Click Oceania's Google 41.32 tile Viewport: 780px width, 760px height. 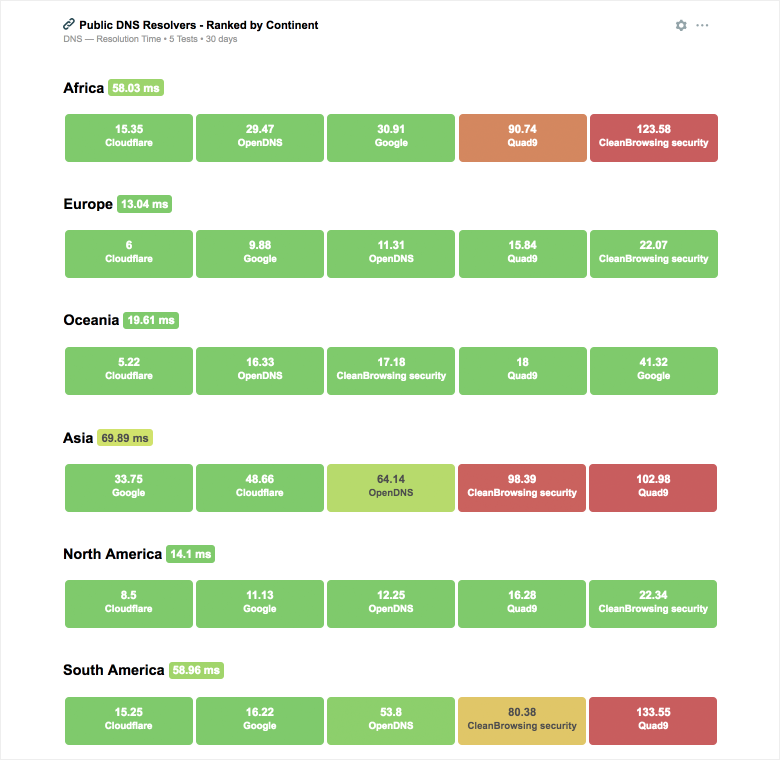(x=653, y=370)
